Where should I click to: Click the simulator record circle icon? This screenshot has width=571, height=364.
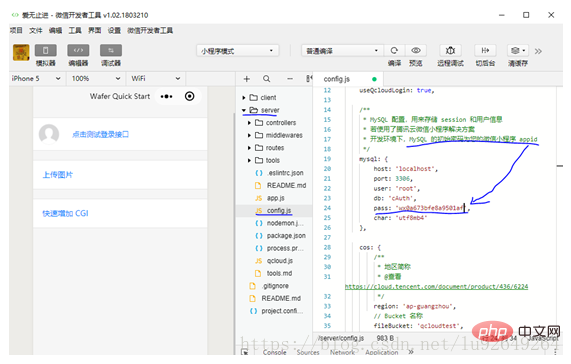189,96
